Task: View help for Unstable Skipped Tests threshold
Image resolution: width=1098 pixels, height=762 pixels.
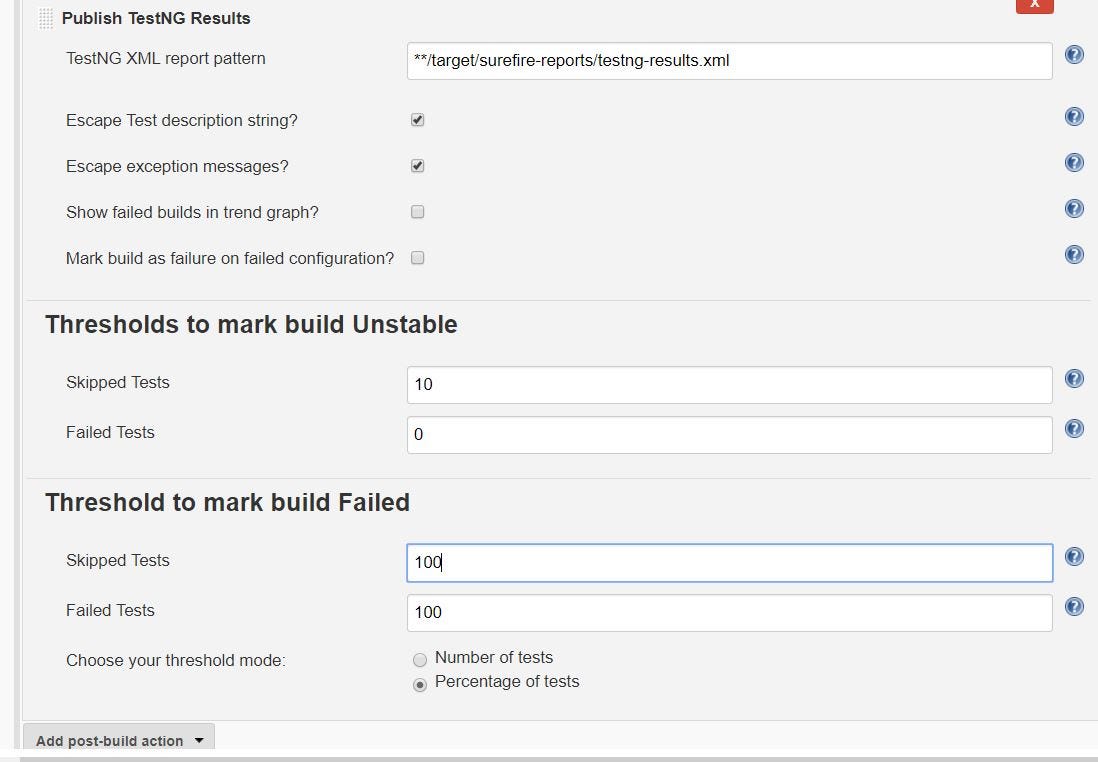Action: 1074,378
